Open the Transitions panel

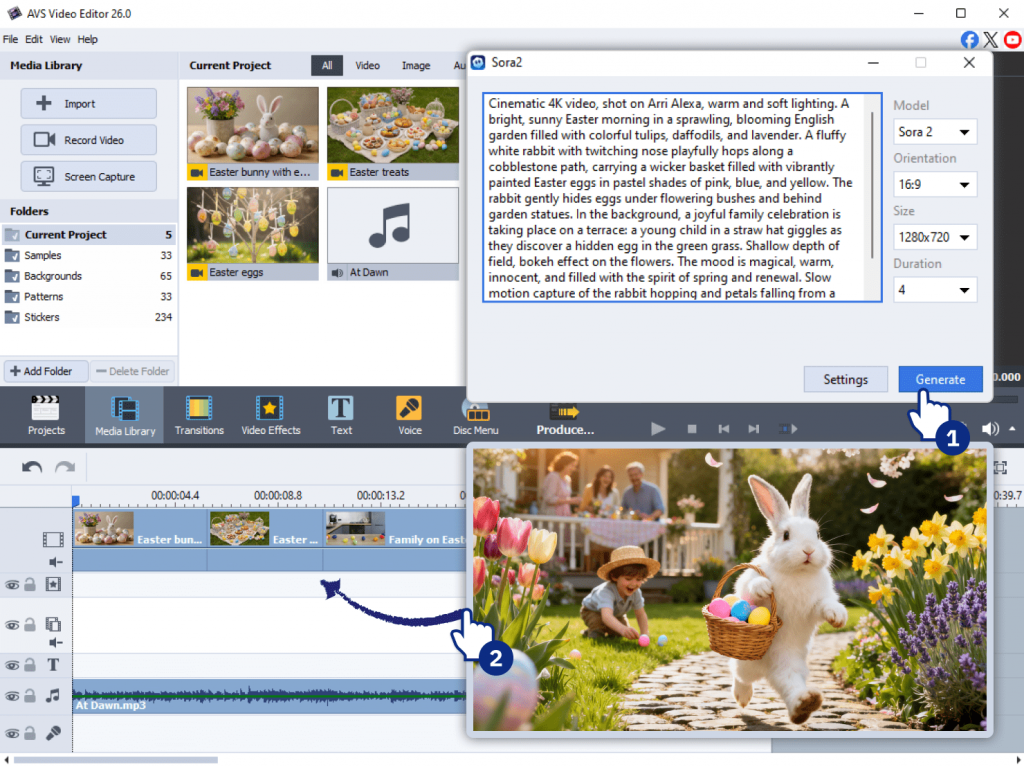199,415
